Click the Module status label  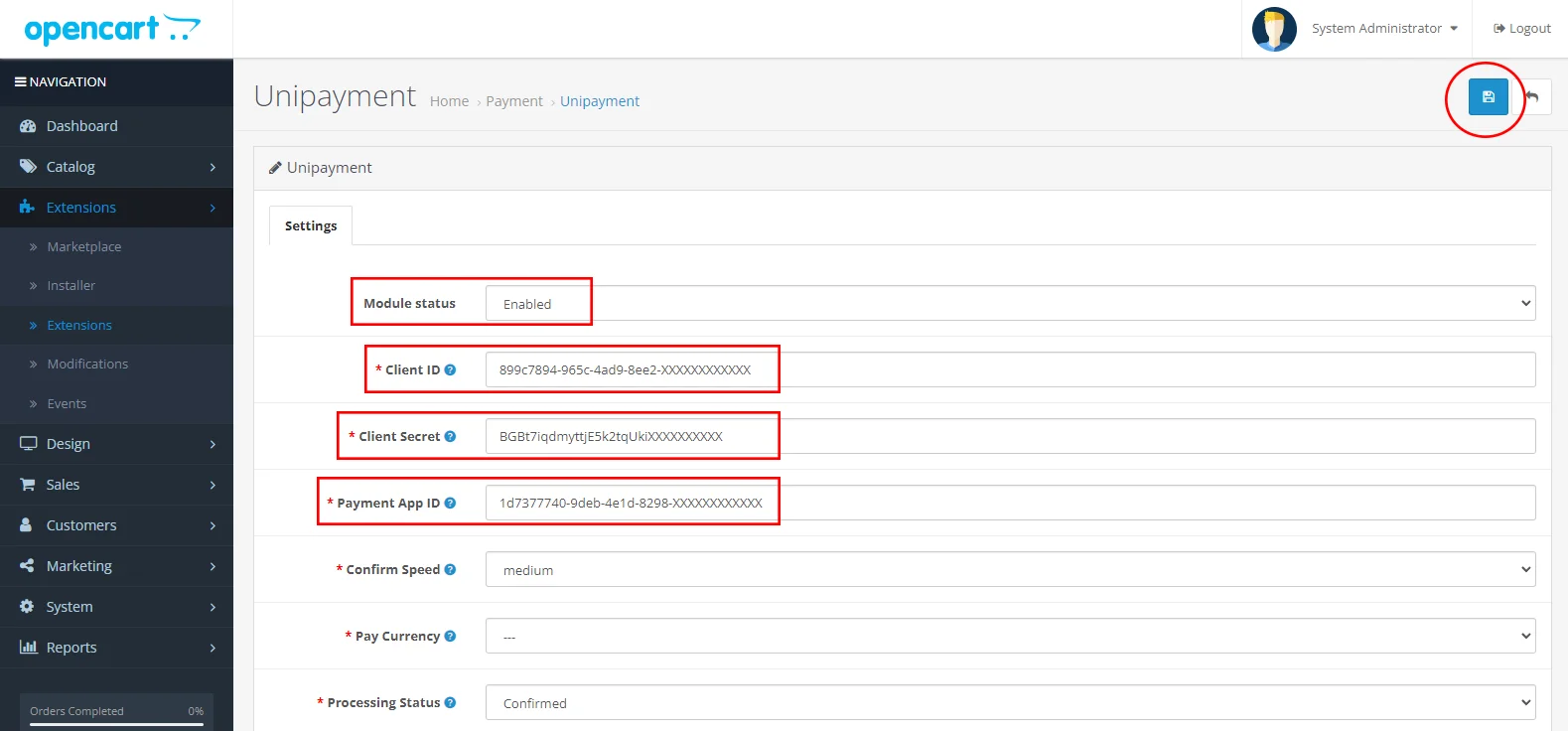409,303
